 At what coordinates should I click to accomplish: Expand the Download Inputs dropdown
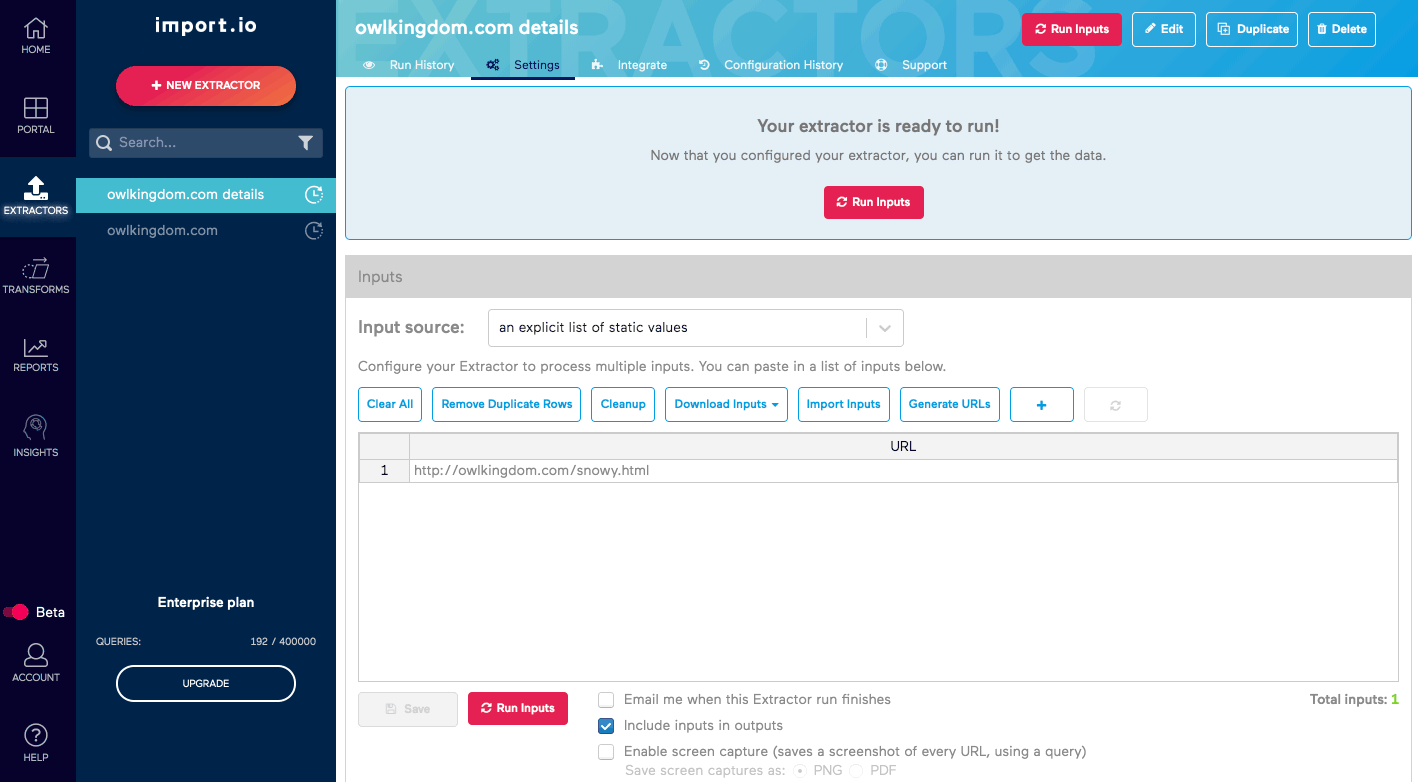pyautogui.click(x=726, y=404)
